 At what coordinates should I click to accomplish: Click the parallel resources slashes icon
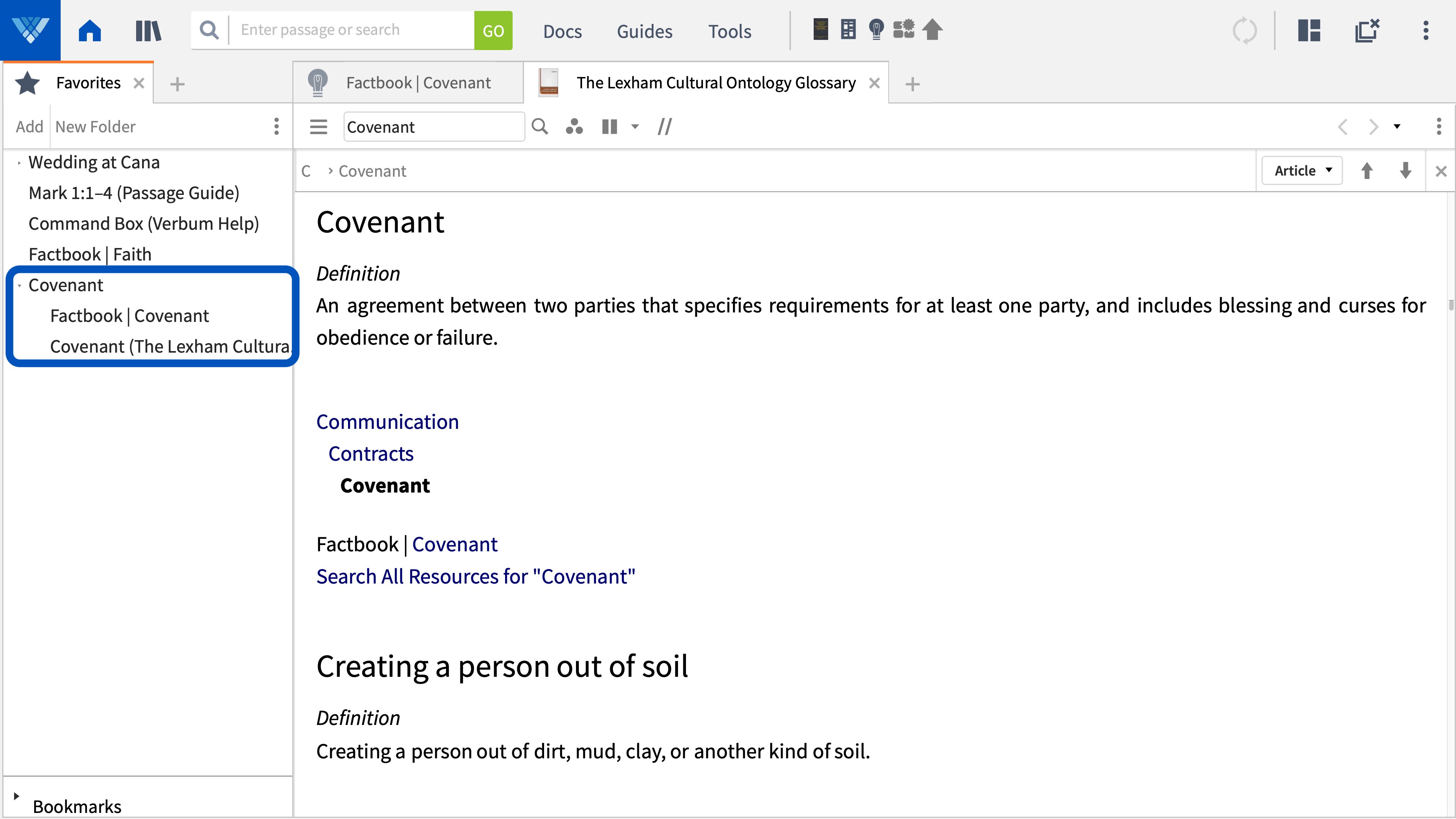coord(665,127)
